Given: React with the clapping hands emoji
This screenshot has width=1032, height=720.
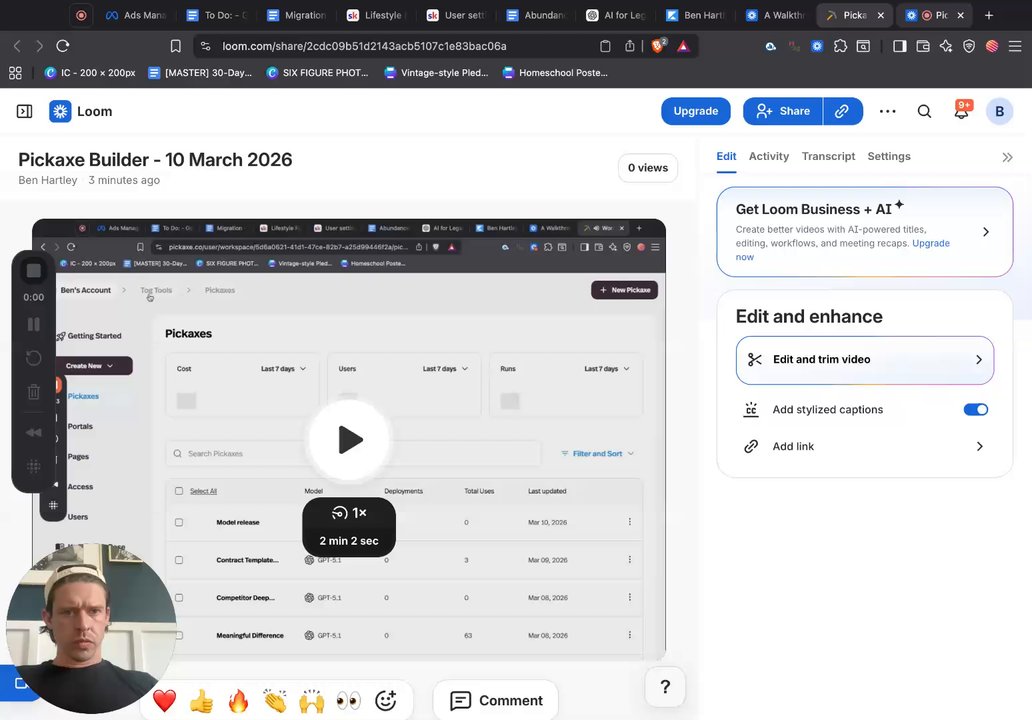Looking at the screenshot, I should coord(275,701).
